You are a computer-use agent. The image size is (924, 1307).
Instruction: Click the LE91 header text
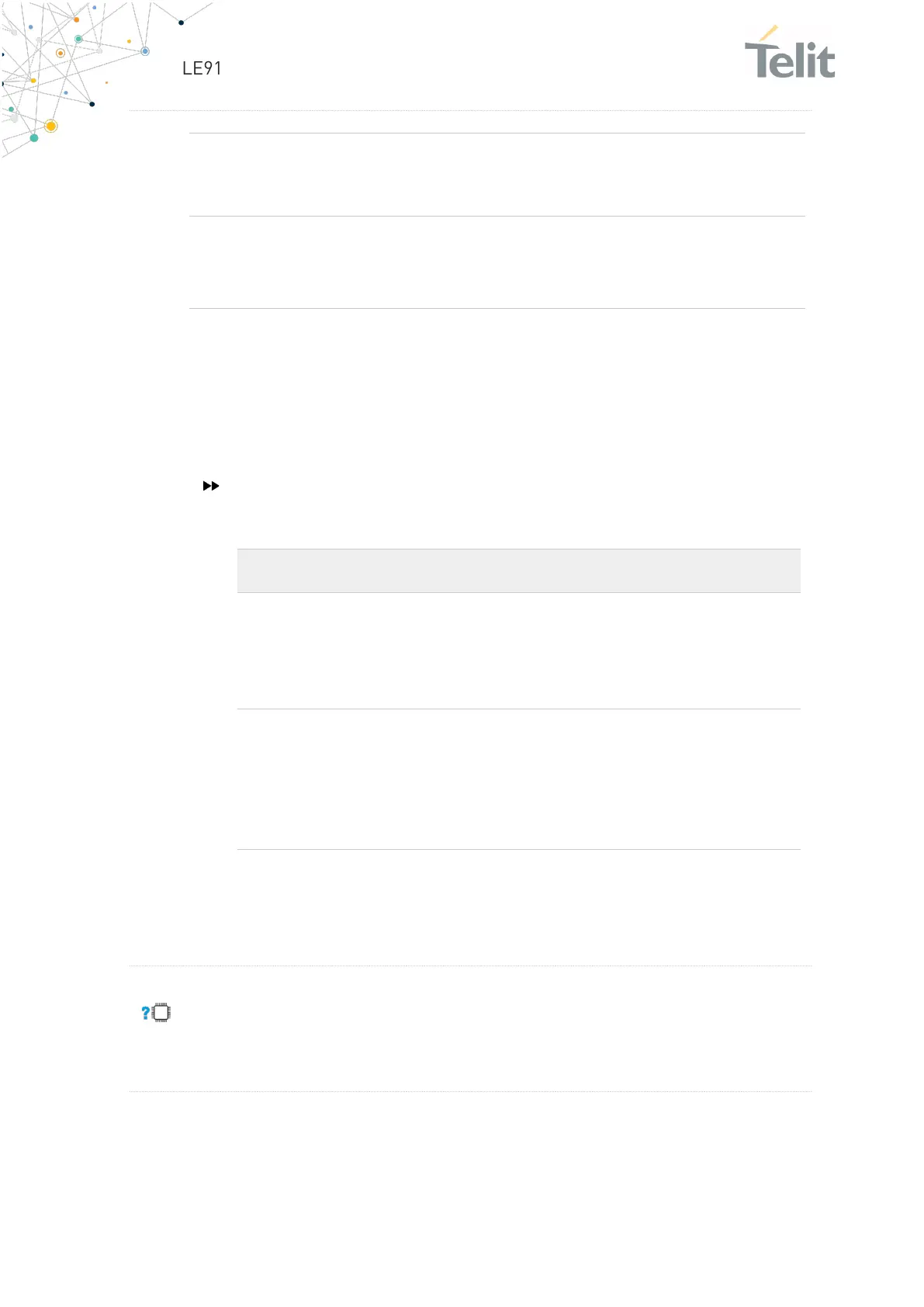(x=202, y=68)
